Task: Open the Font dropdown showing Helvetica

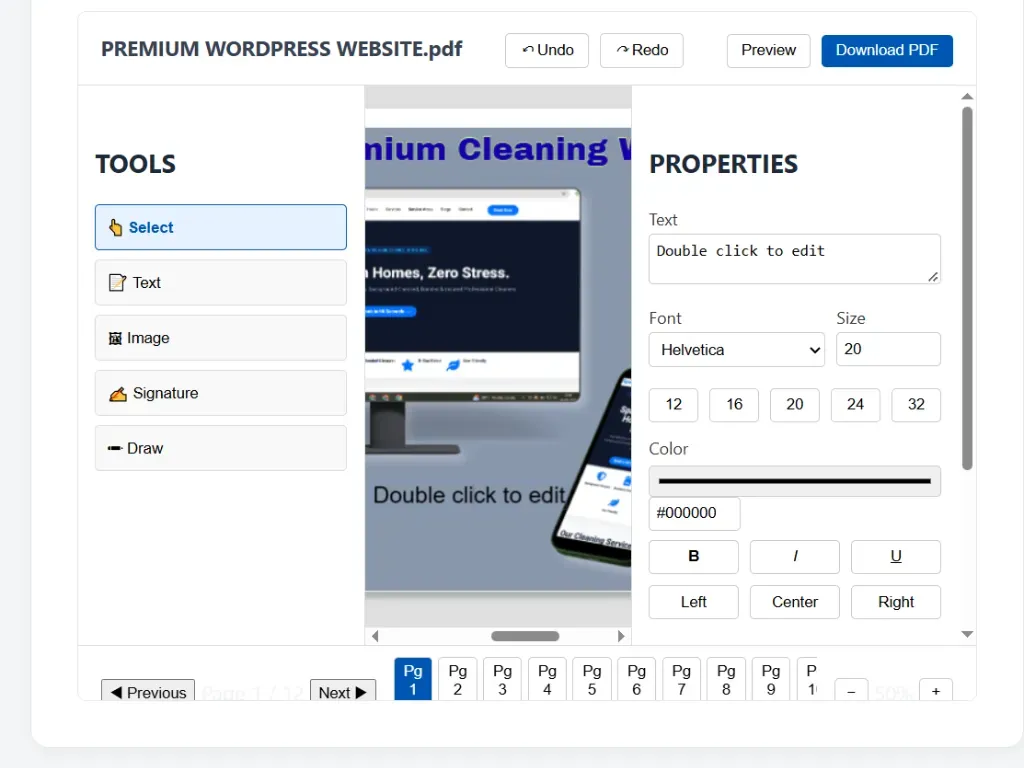Action: click(737, 349)
